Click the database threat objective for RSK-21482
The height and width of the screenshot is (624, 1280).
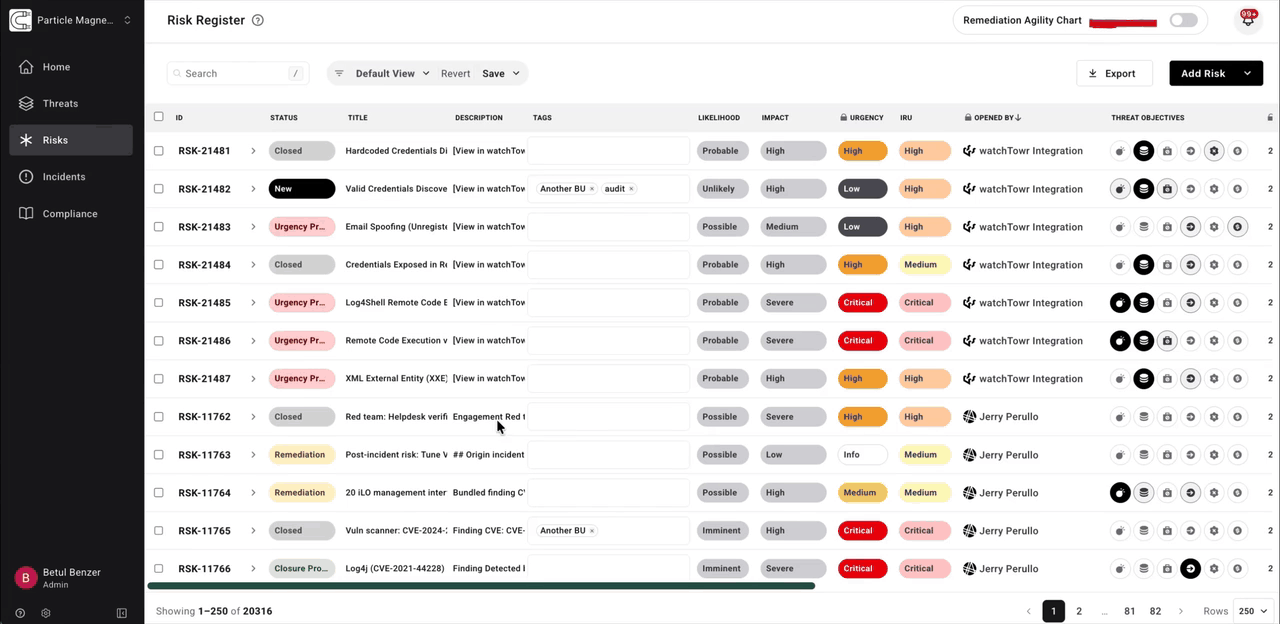1144,189
